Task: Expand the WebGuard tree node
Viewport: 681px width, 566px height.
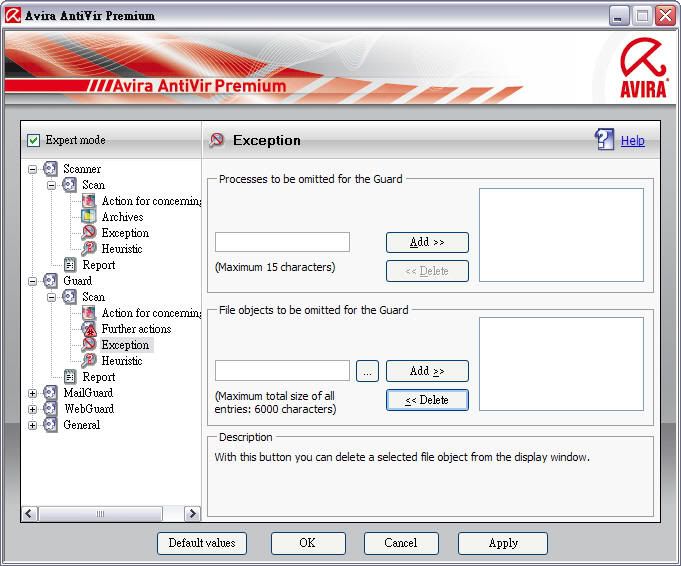Action: (33, 409)
